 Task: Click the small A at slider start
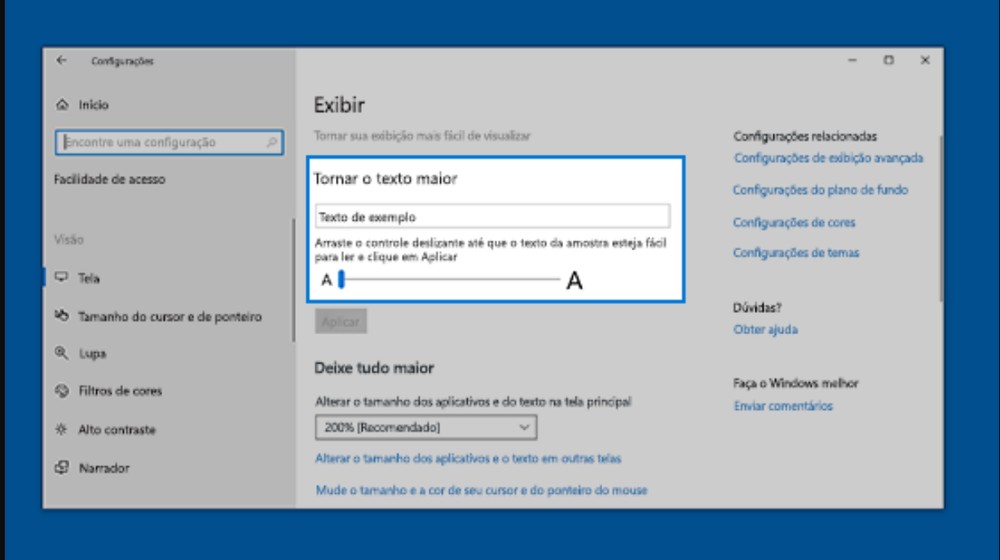(x=326, y=280)
